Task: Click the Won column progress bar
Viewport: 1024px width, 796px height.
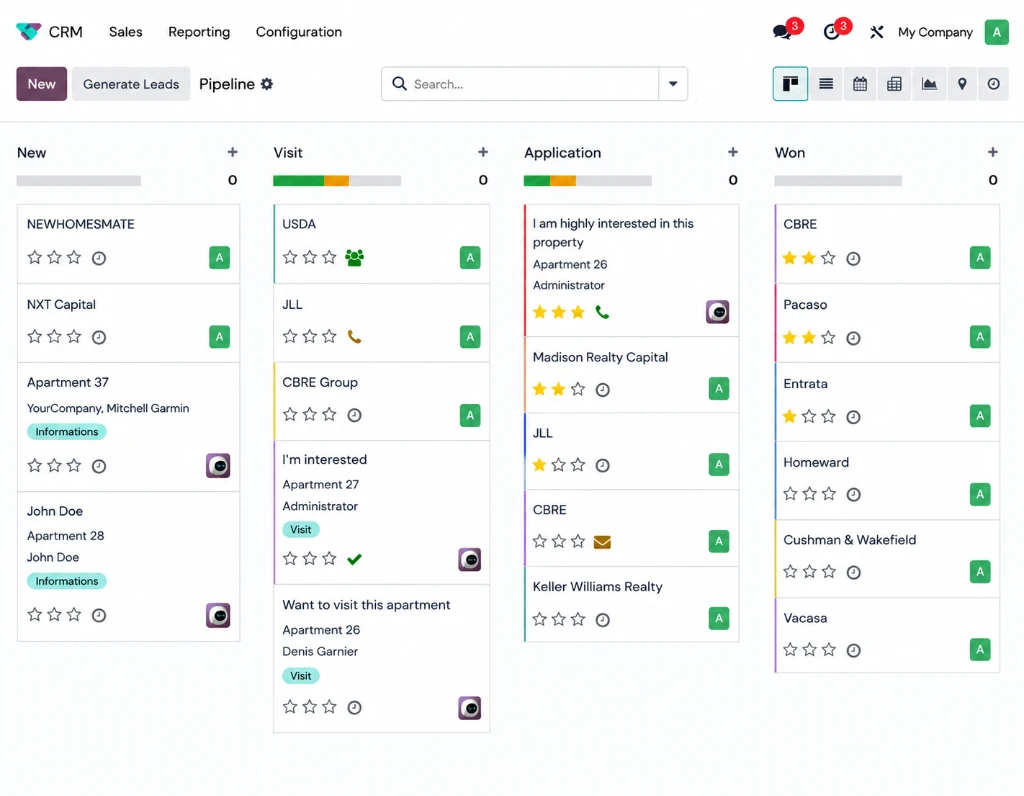Action: click(x=838, y=181)
